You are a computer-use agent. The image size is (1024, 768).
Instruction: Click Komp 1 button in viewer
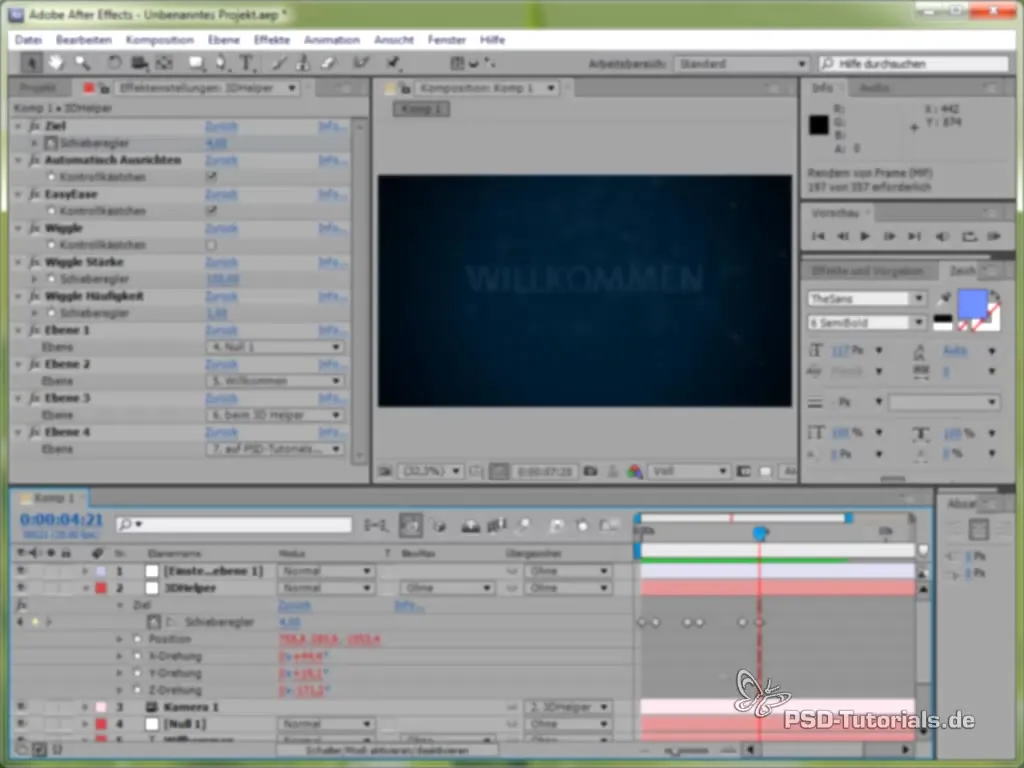[x=421, y=108]
